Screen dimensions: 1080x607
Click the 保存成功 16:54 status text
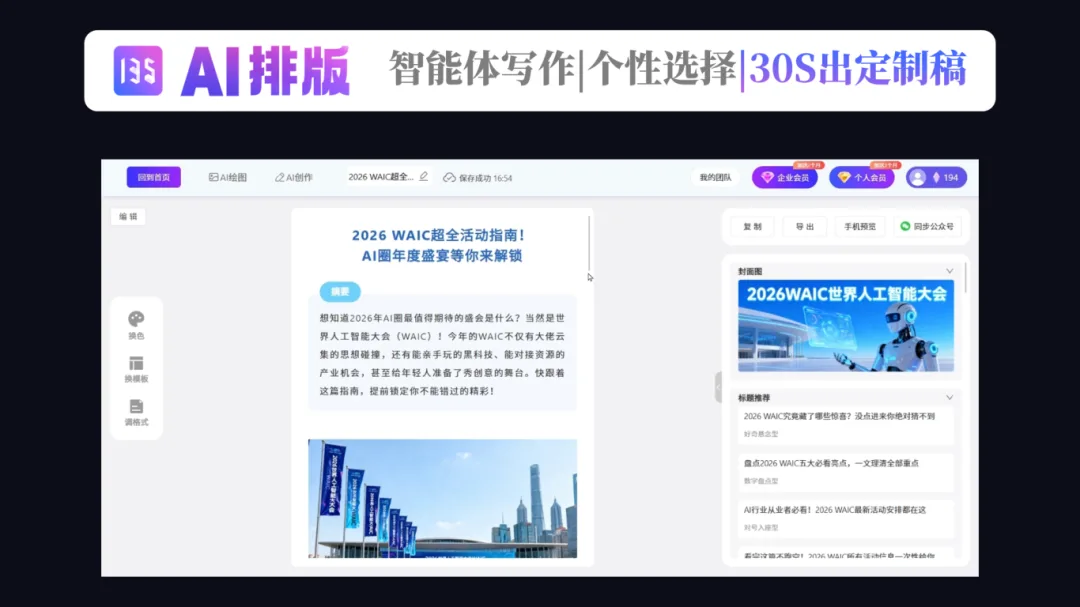point(486,178)
